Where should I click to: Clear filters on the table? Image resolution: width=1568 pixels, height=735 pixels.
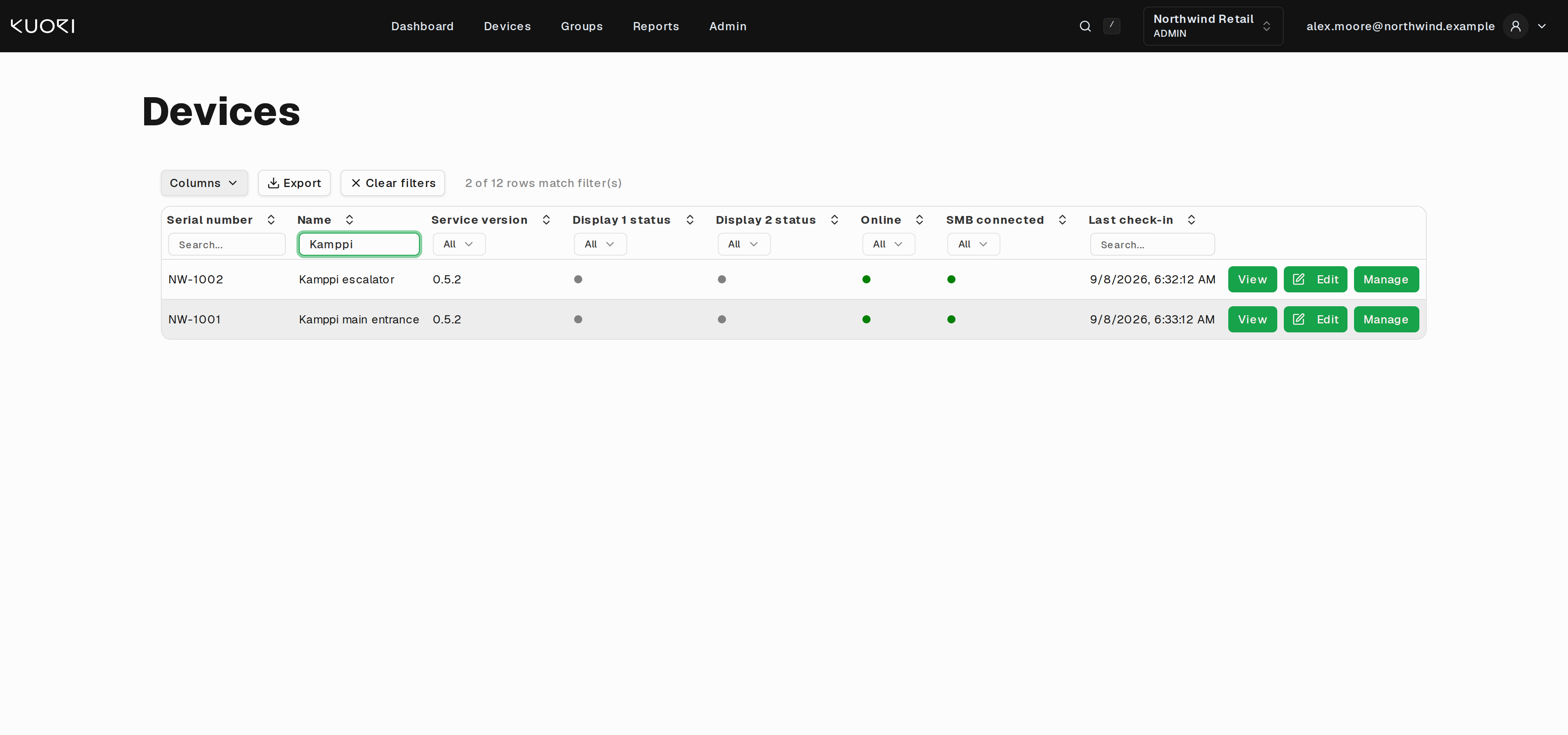pos(392,183)
